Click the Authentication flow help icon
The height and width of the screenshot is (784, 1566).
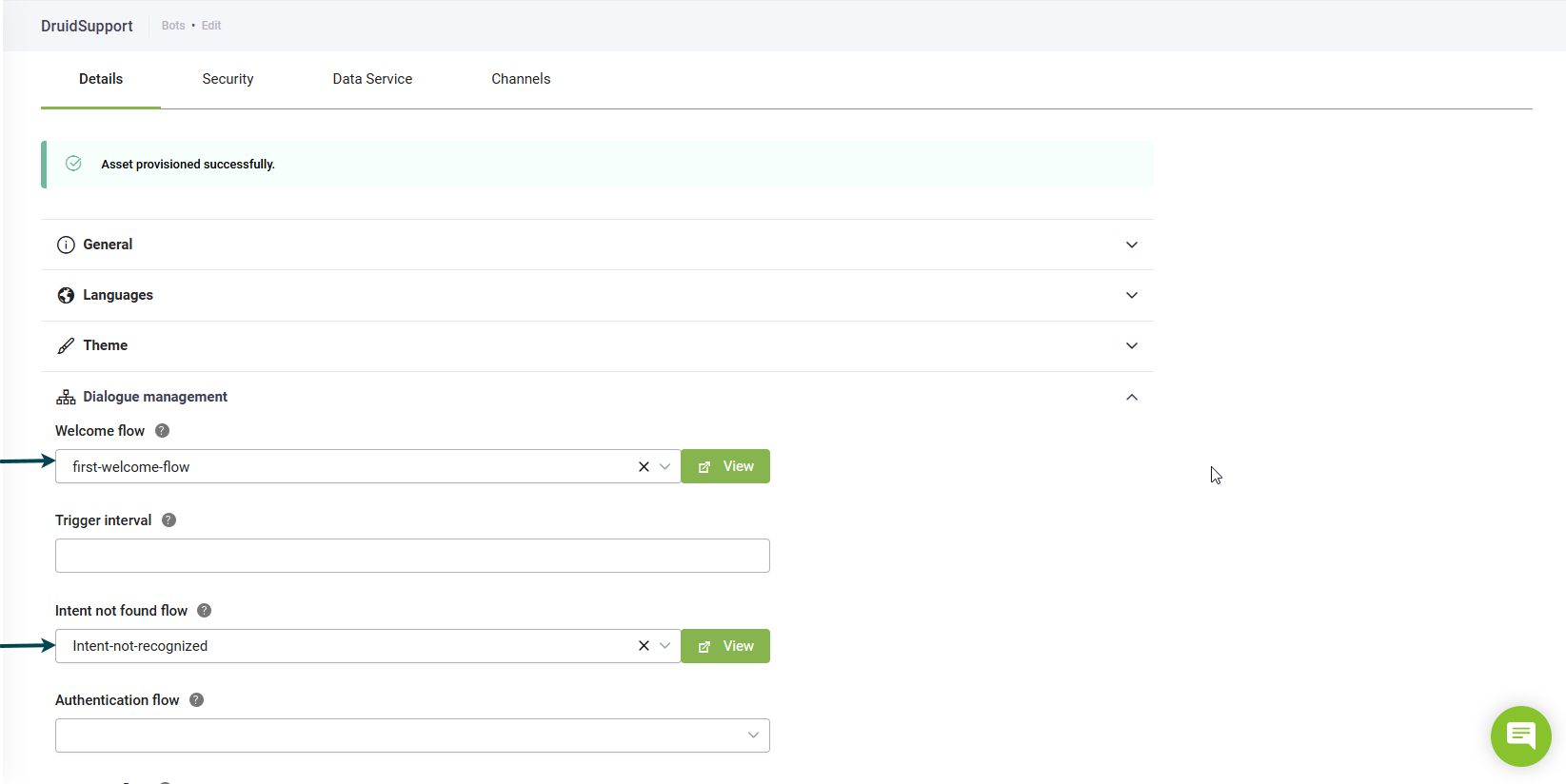[x=196, y=700]
